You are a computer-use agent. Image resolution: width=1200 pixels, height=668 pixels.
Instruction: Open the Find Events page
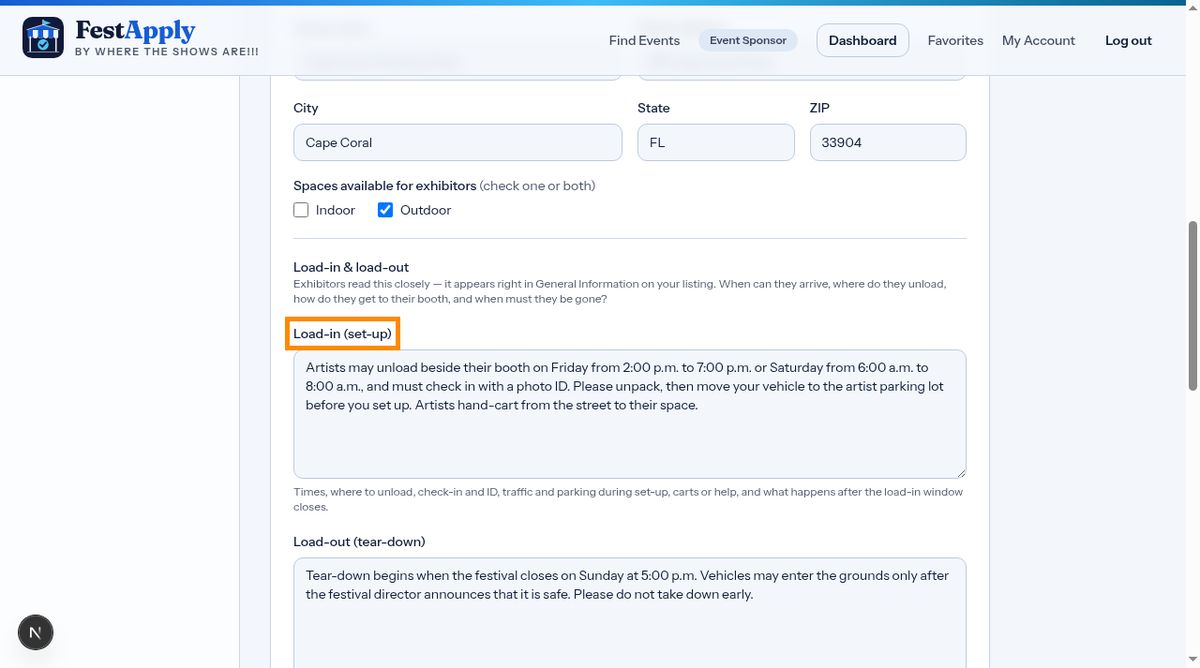coord(644,41)
